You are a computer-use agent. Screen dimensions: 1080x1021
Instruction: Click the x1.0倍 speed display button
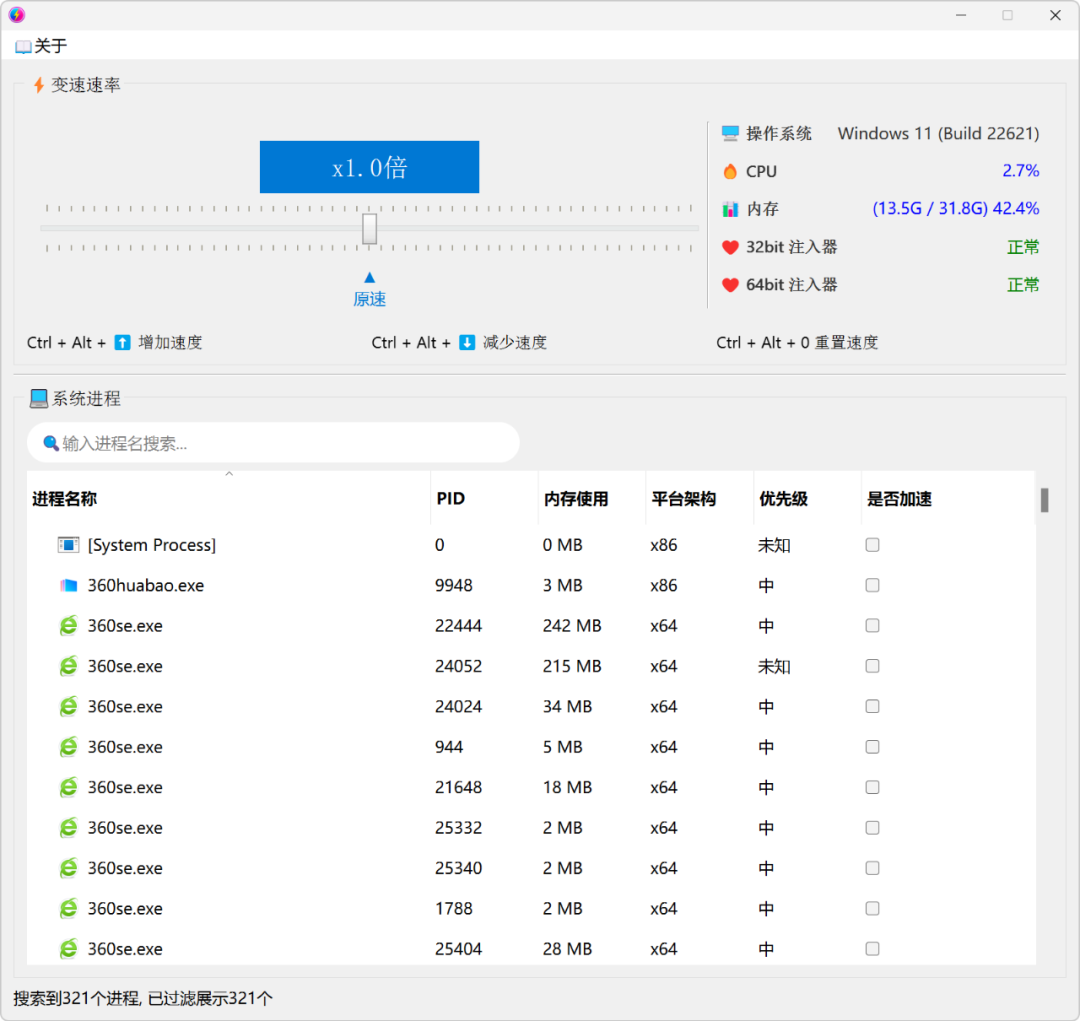click(369, 167)
